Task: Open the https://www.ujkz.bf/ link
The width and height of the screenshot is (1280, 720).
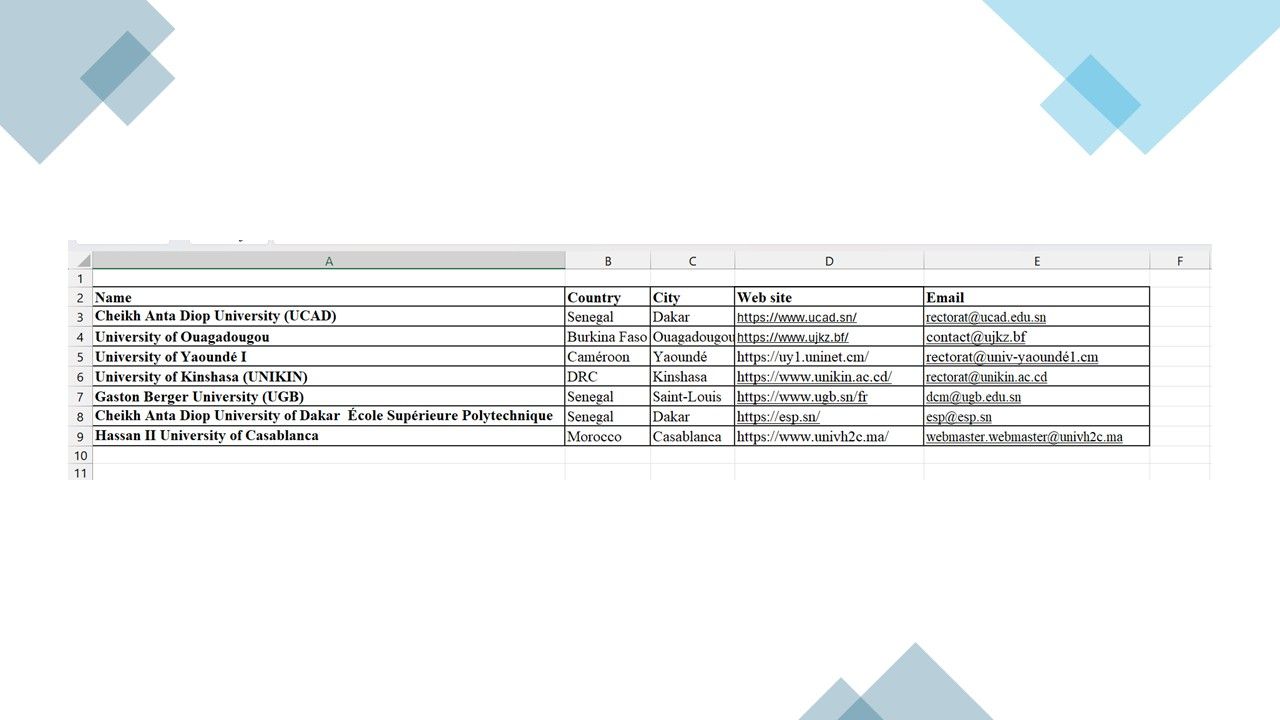Action: coord(792,338)
